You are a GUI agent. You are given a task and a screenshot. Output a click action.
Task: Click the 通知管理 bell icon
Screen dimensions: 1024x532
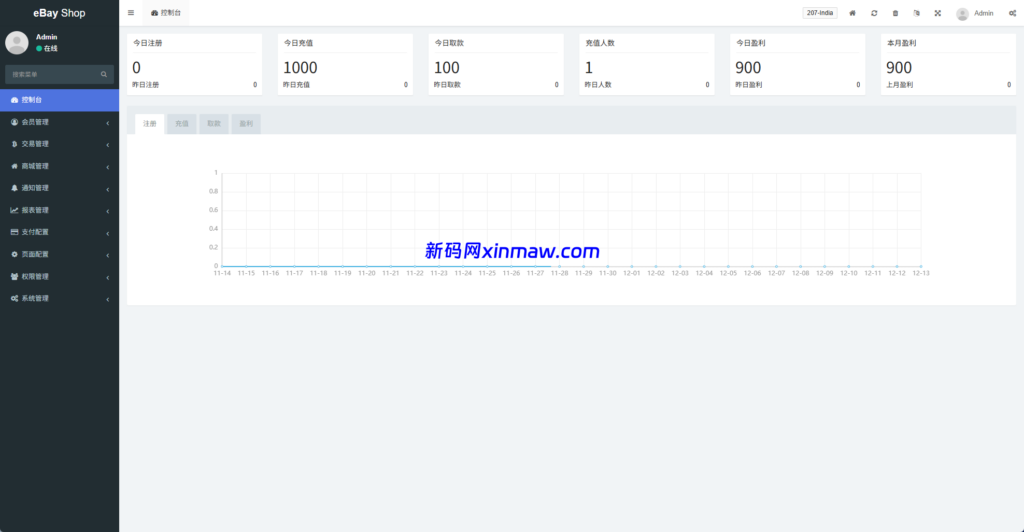14,188
